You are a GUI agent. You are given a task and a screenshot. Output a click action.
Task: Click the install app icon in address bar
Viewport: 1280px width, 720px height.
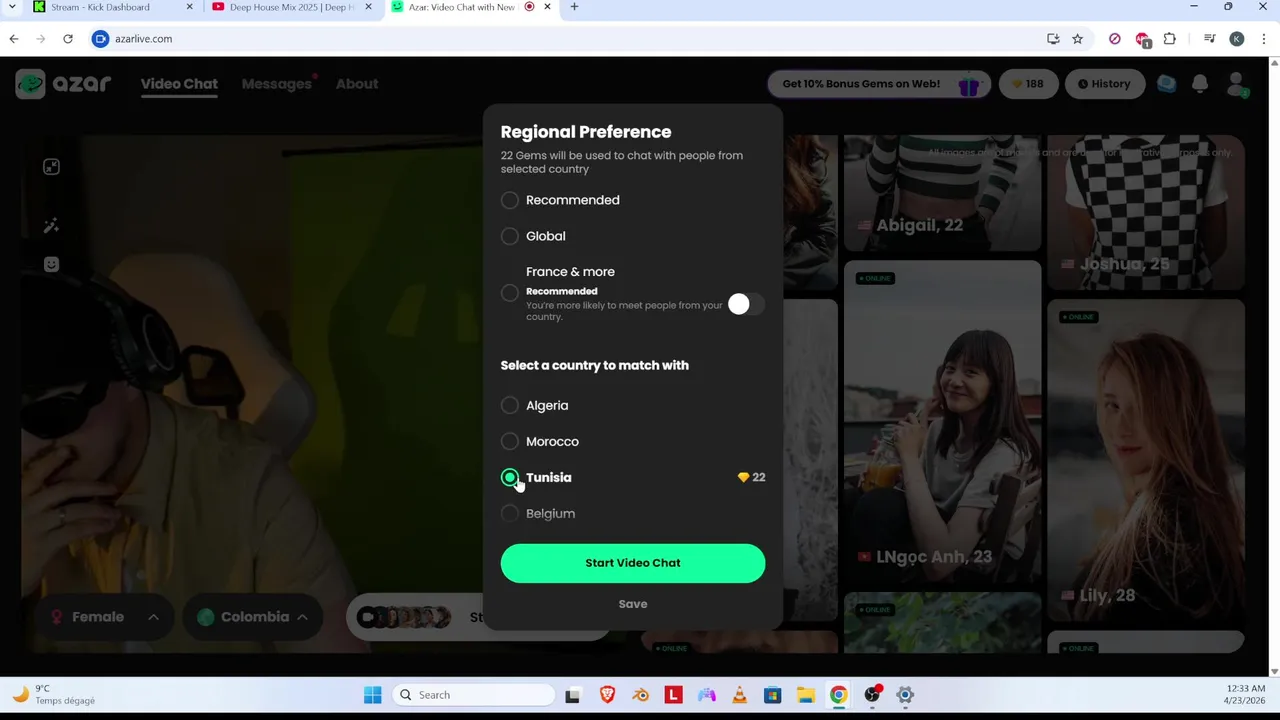1053,39
